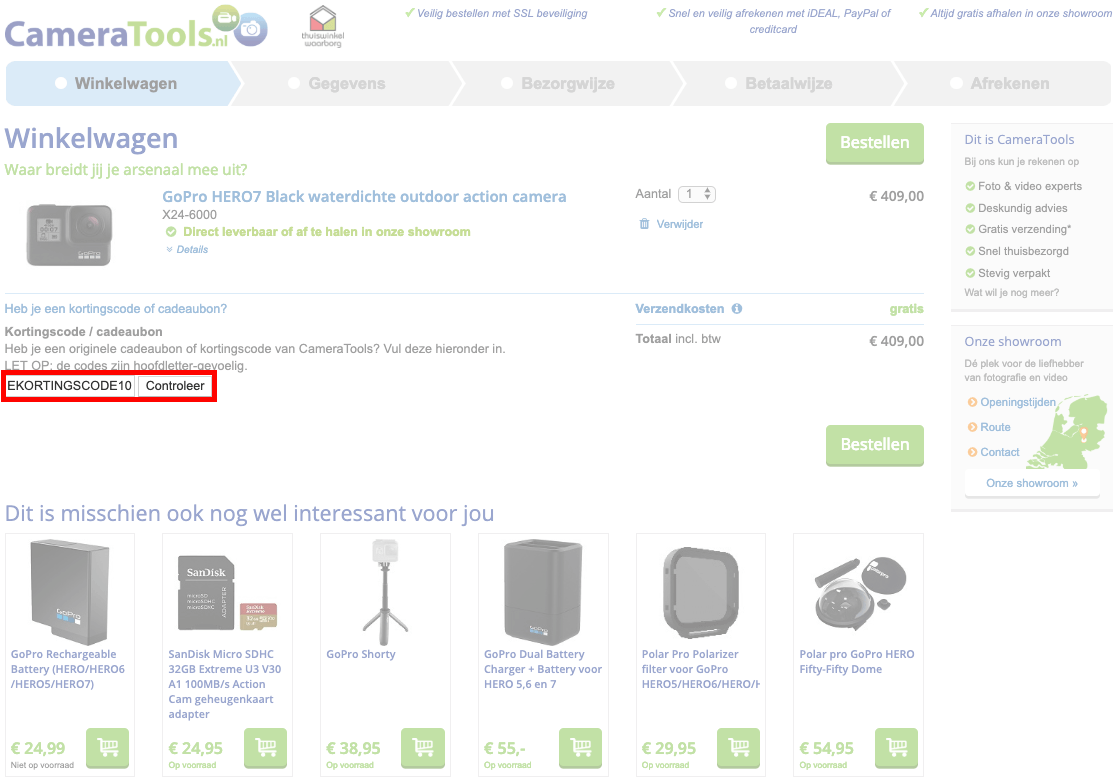Click the Controleer button
Image resolution: width=1118 pixels, height=783 pixels.
tap(175, 386)
